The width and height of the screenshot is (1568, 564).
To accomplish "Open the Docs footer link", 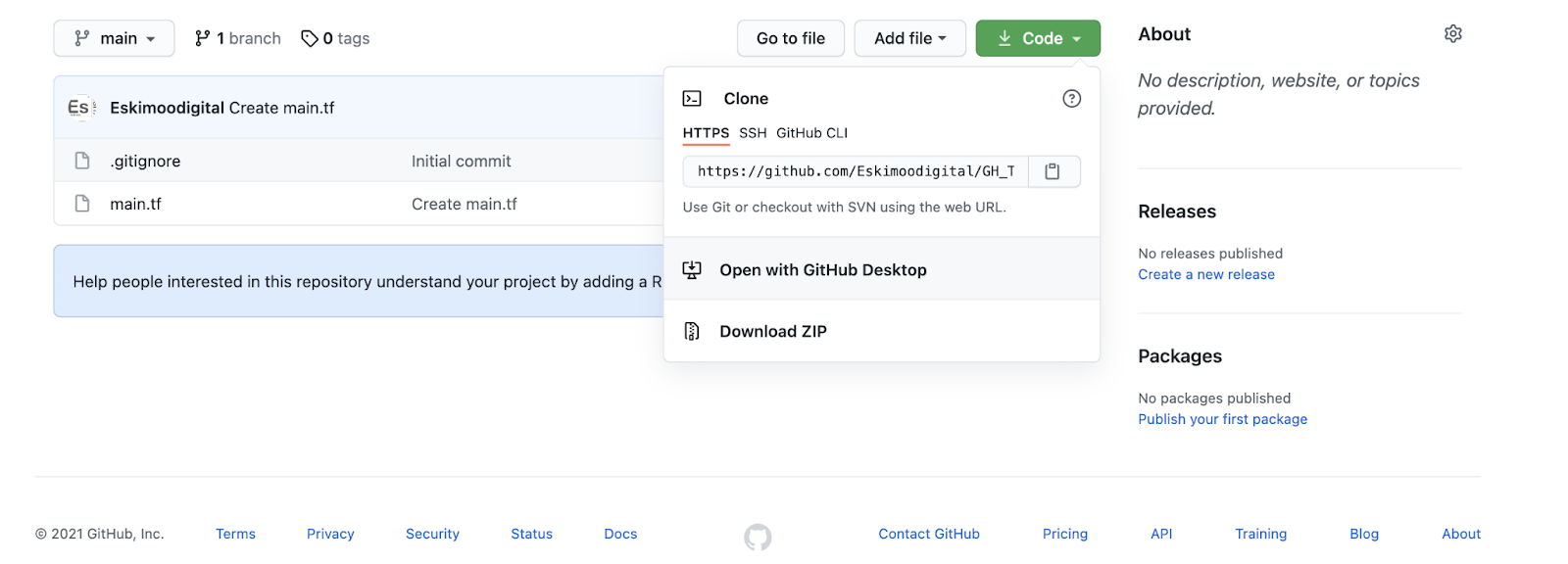I will tap(620, 534).
